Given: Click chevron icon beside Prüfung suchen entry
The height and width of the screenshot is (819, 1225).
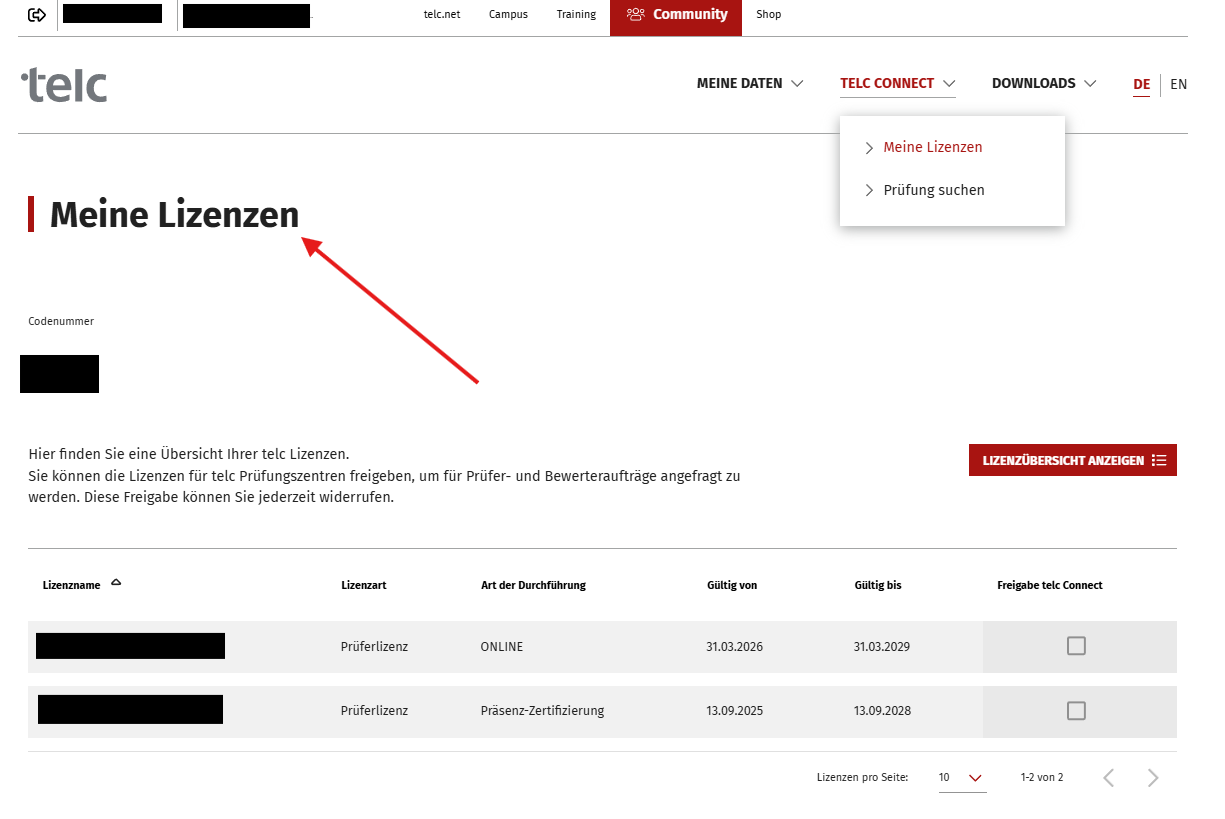Looking at the screenshot, I should 869,191.
